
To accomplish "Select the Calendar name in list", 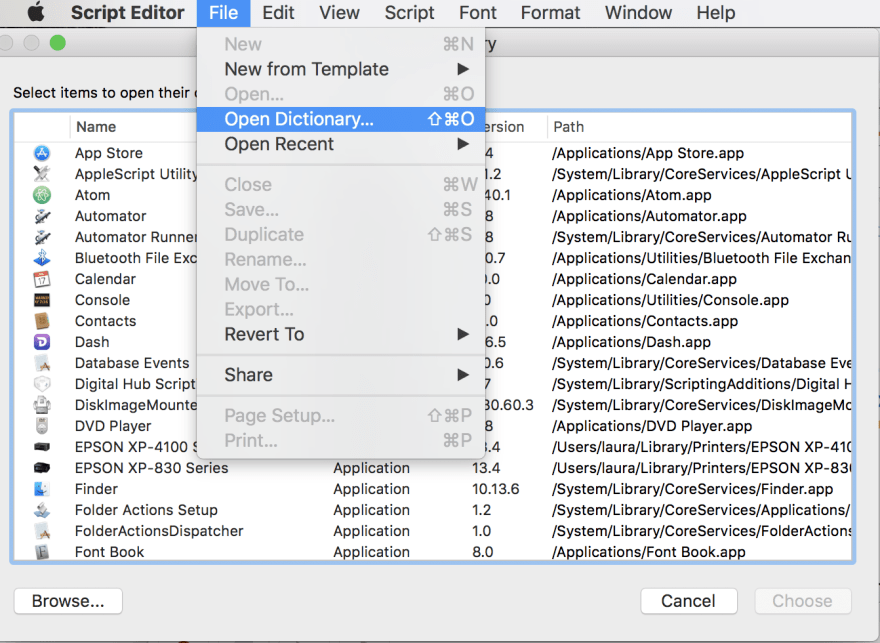I will tap(106, 279).
